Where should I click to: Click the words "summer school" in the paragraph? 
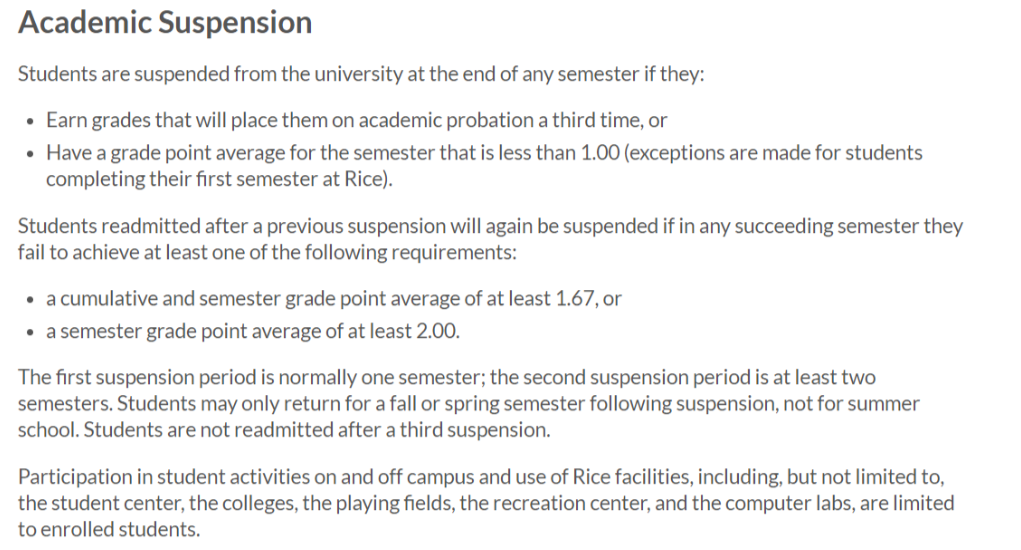pos(892,404)
